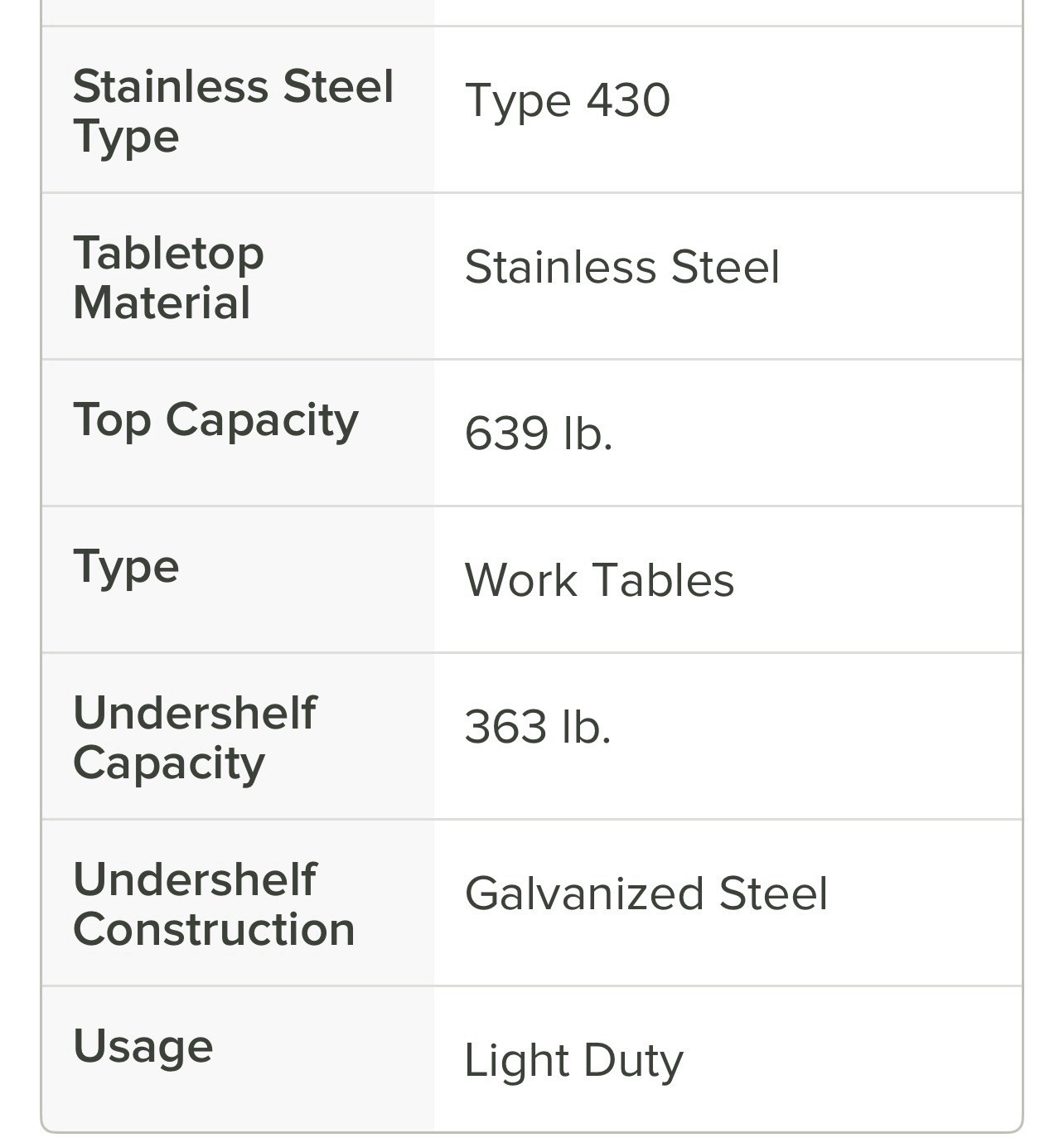The width and height of the screenshot is (1064, 1138).
Task: Select the Undershelf Construction label
Action: 214,903
